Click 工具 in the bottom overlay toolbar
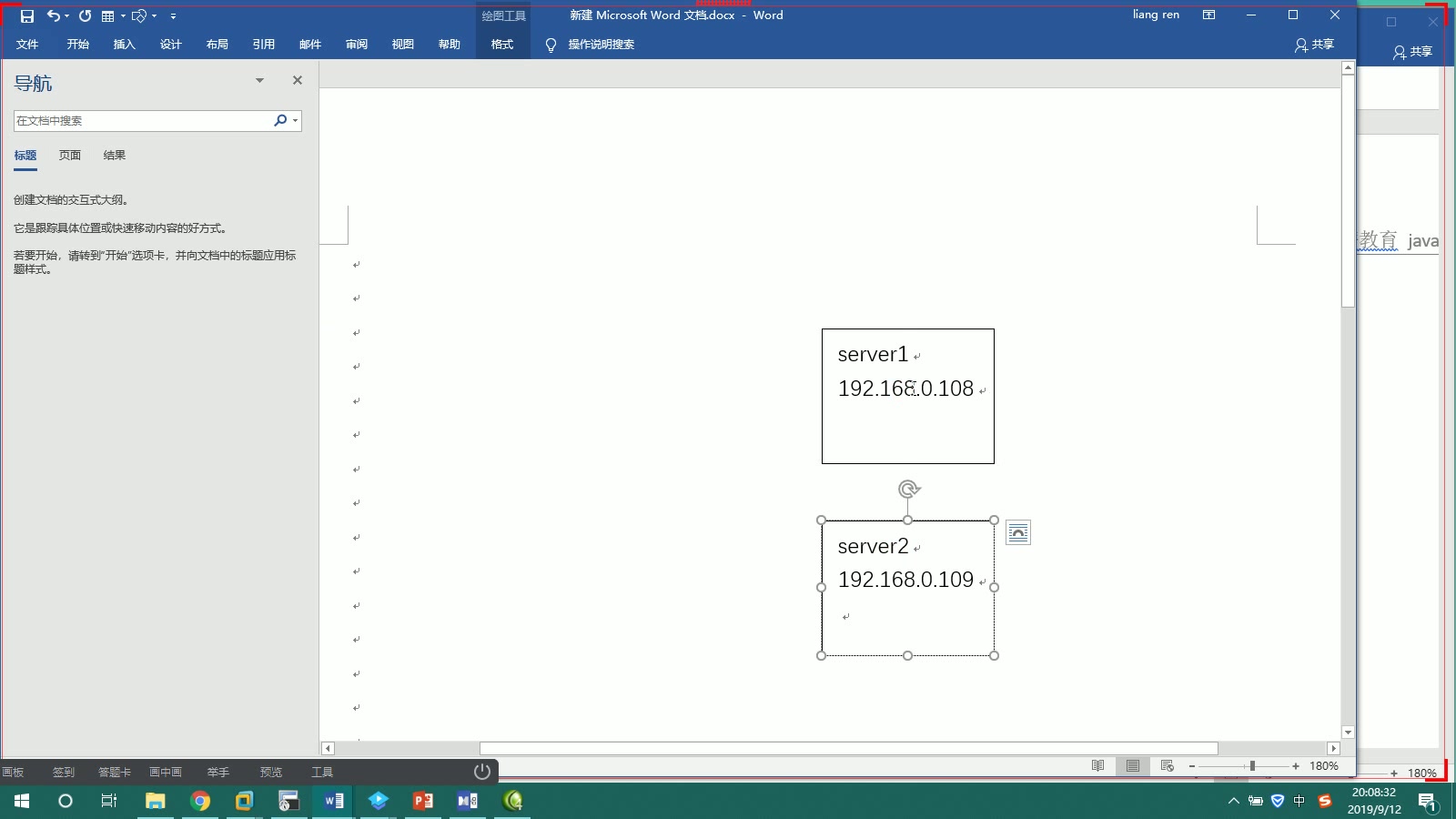This screenshot has width=1456, height=819. pos(322,772)
